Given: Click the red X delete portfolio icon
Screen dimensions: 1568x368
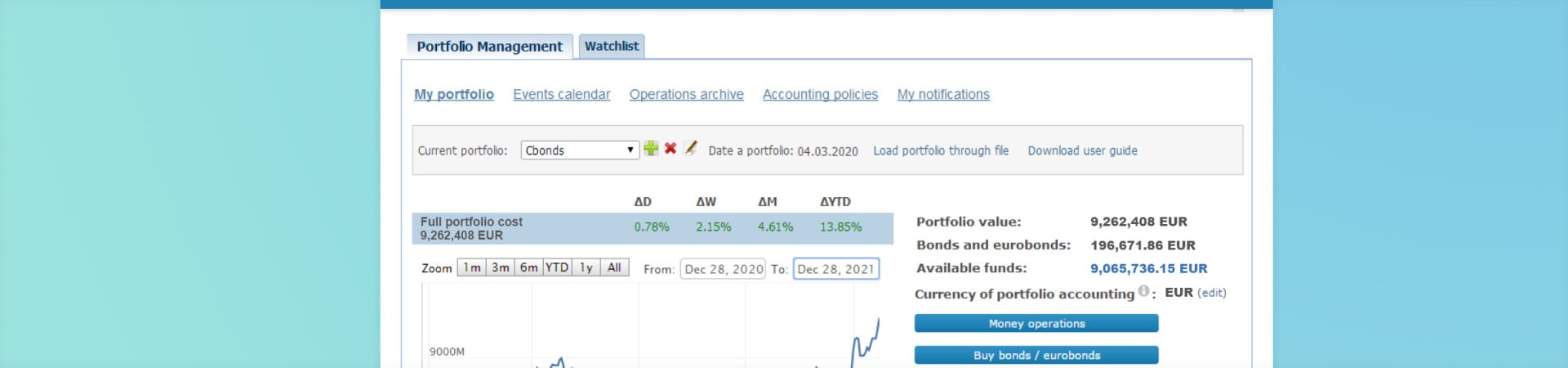Looking at the screenshot, I should pos(670,148).
